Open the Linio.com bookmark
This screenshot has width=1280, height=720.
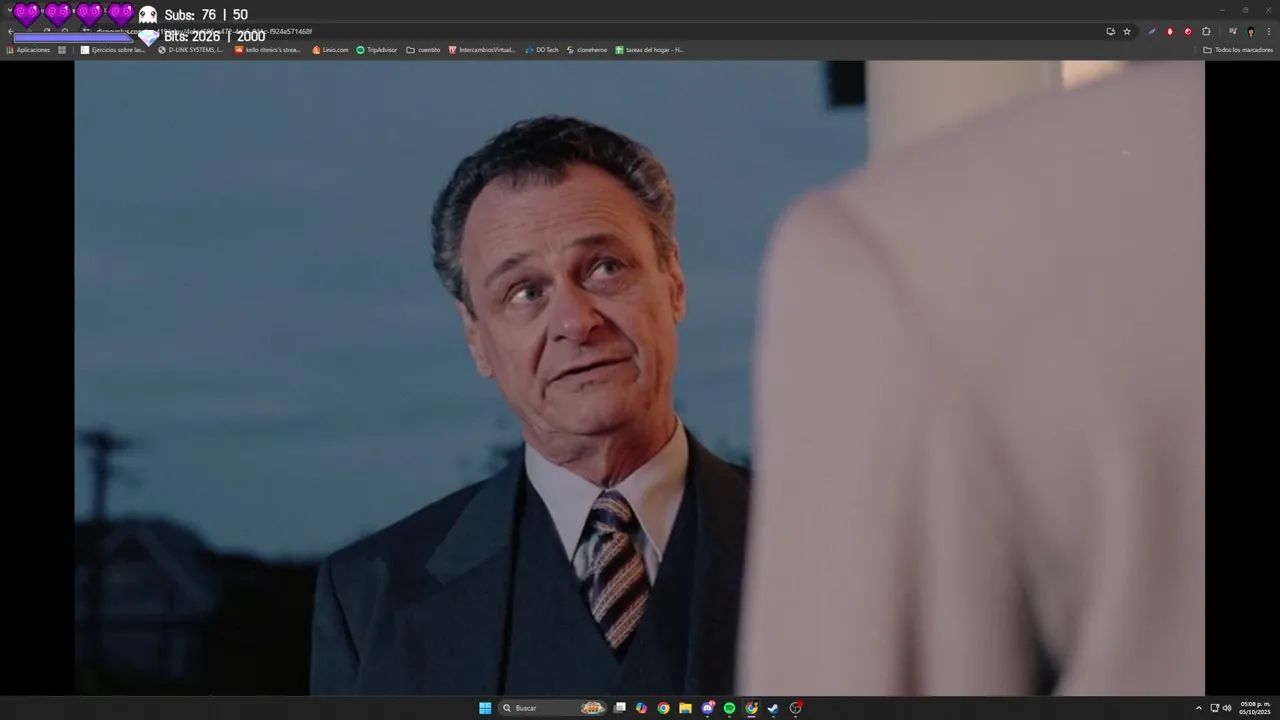point(330,50)
